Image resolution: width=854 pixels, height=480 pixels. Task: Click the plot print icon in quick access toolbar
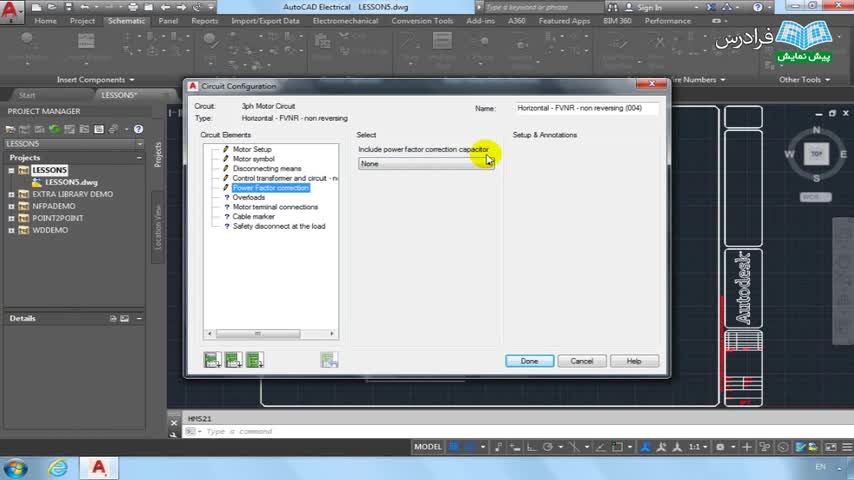[133, 7]
